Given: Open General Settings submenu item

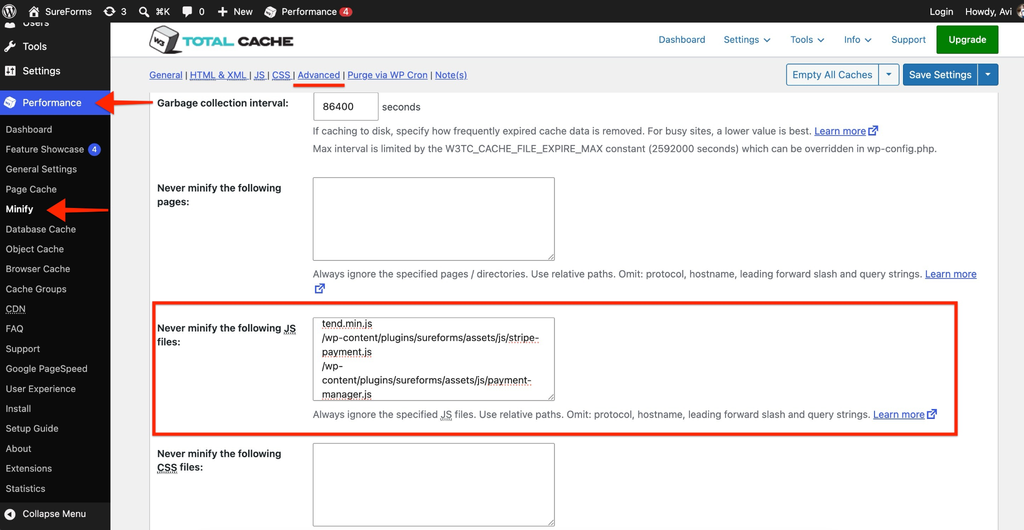Looking at the screenshot, I should [x=41, y=169].
